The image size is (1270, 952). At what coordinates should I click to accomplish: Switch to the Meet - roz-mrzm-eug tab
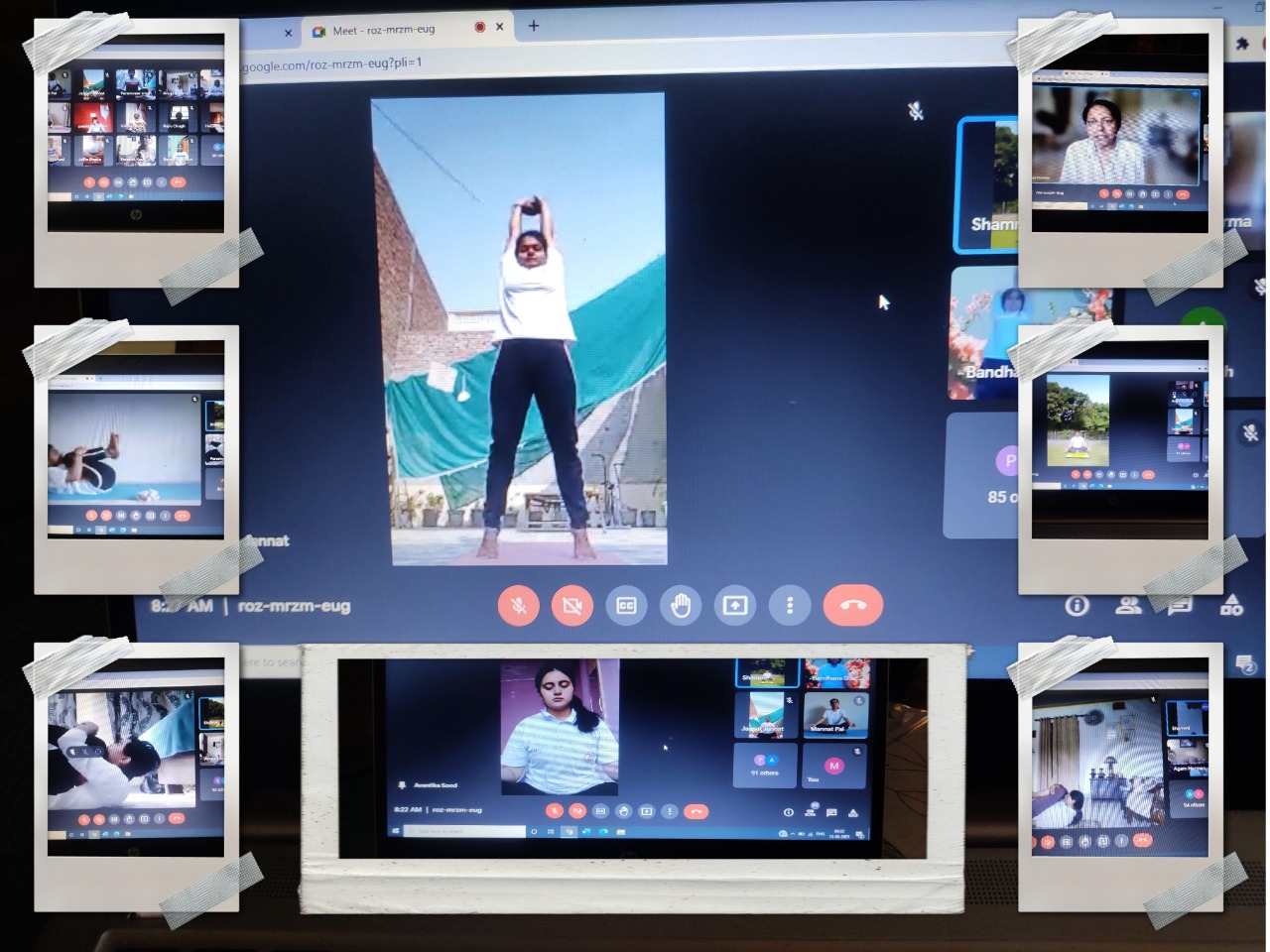387,31
